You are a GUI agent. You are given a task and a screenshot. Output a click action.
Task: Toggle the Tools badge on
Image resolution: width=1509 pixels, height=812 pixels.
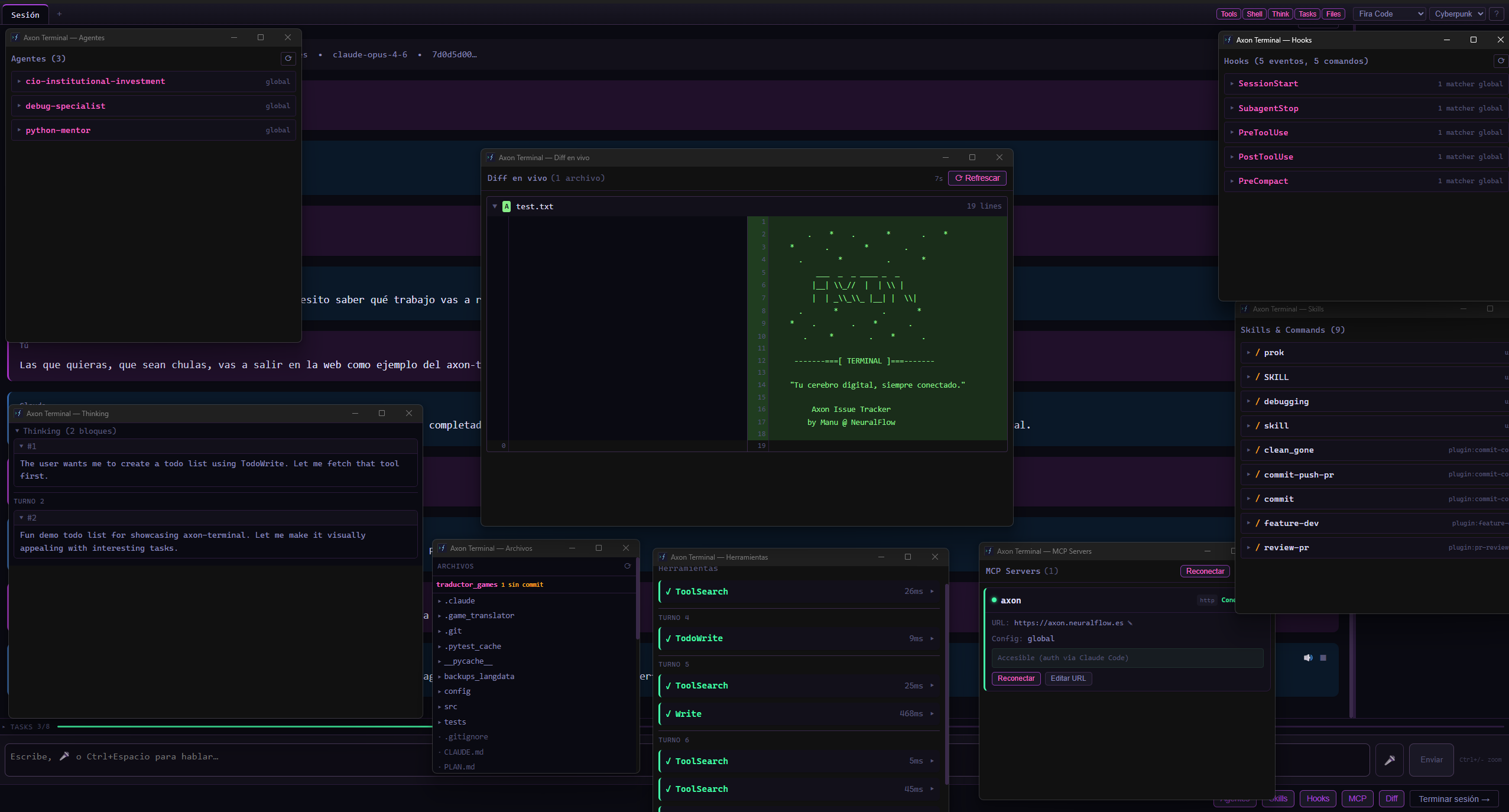[1228, 14]
